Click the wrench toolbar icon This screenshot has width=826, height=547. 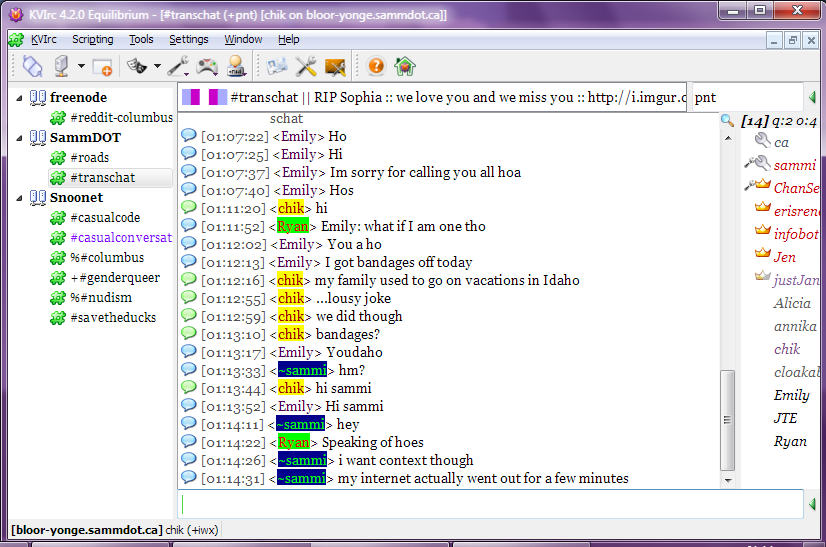178,66
